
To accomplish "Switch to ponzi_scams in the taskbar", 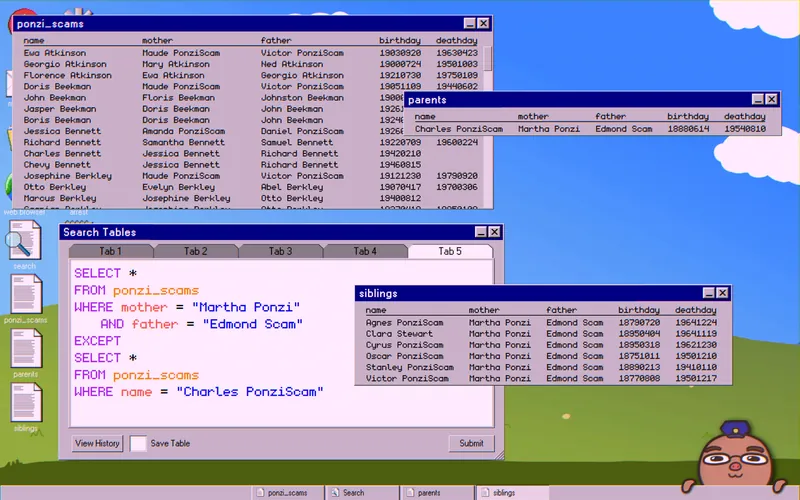I will tap(287, 492).
